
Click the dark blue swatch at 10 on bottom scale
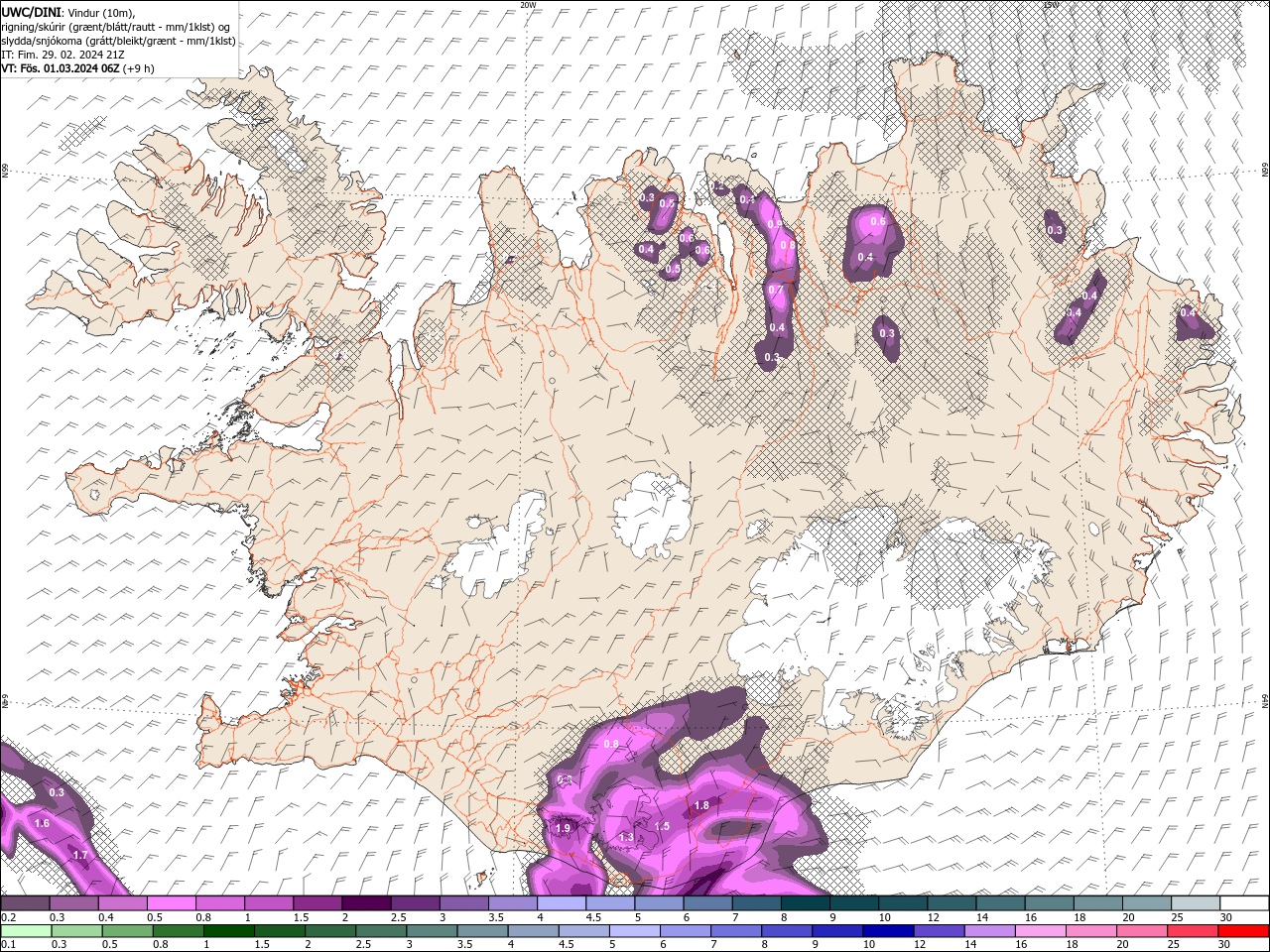[888, 931]
